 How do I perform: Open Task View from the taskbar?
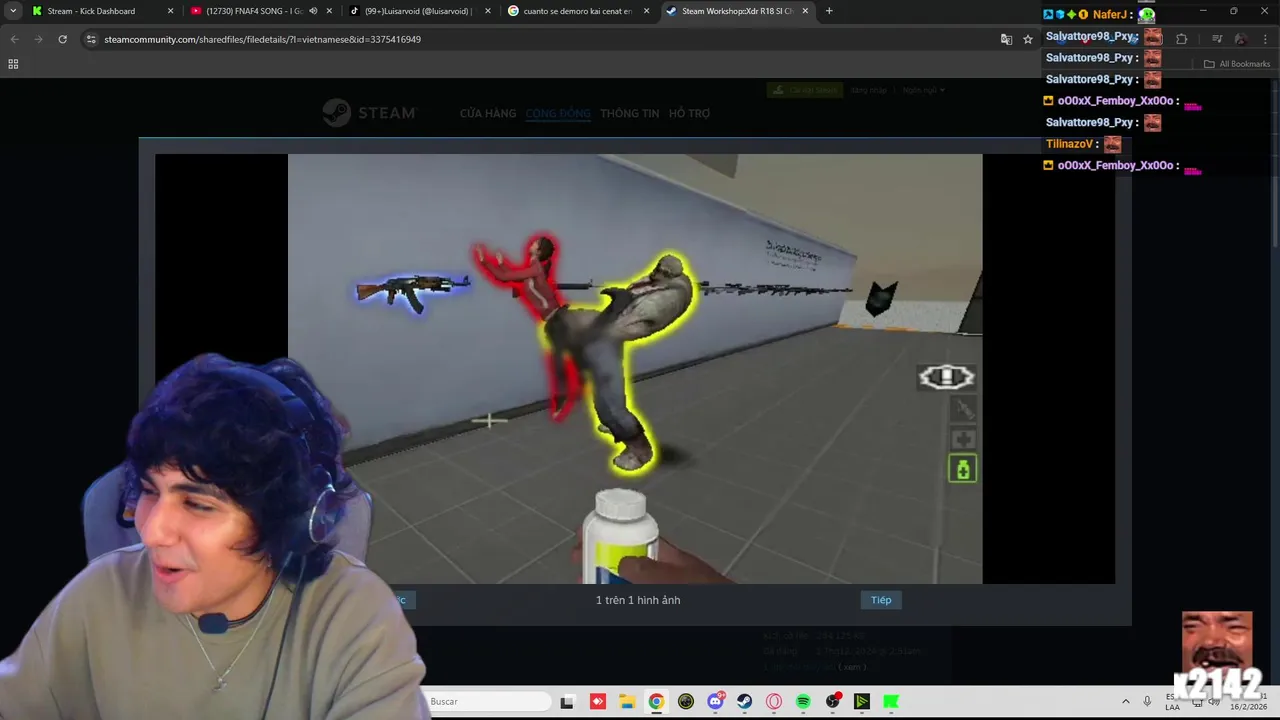pyautogui.click(x=567, y=702)
